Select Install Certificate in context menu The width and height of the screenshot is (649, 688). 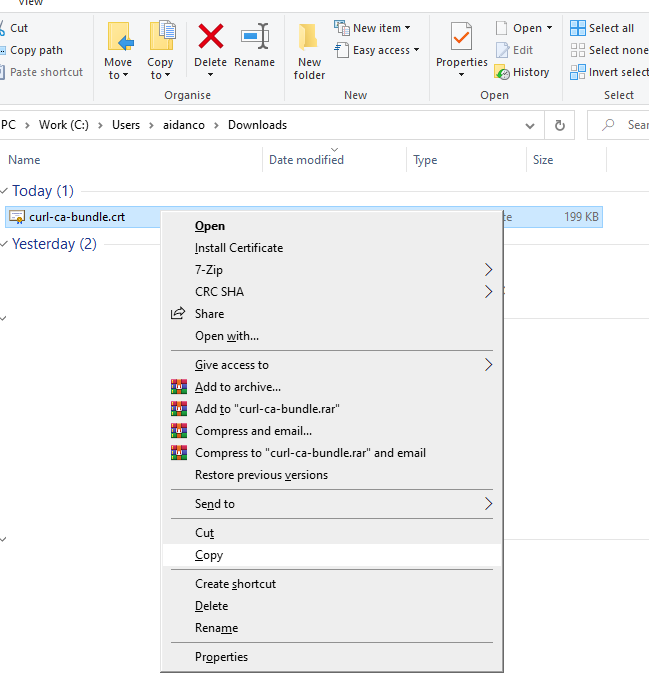[239, 248]
